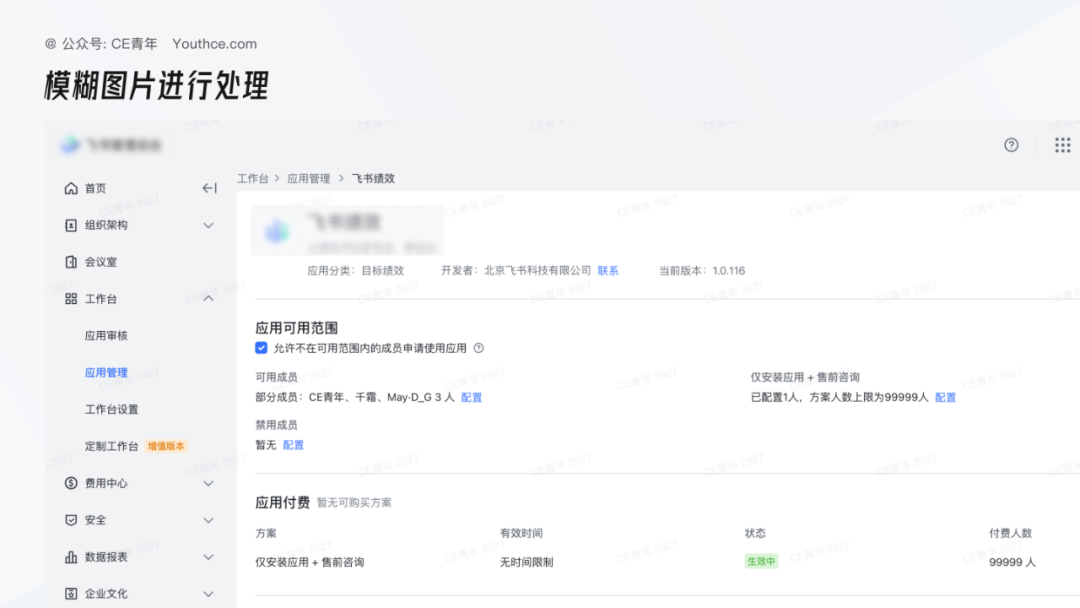
Task: Click the 暂无可购买方案 text
Action: click(x=354, y=503)
